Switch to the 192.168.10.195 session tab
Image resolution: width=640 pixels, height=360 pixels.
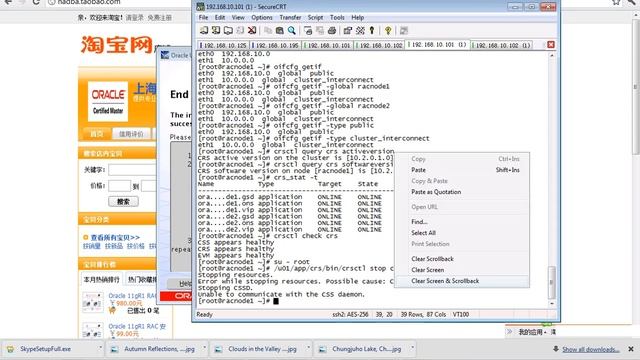[276, 45]
